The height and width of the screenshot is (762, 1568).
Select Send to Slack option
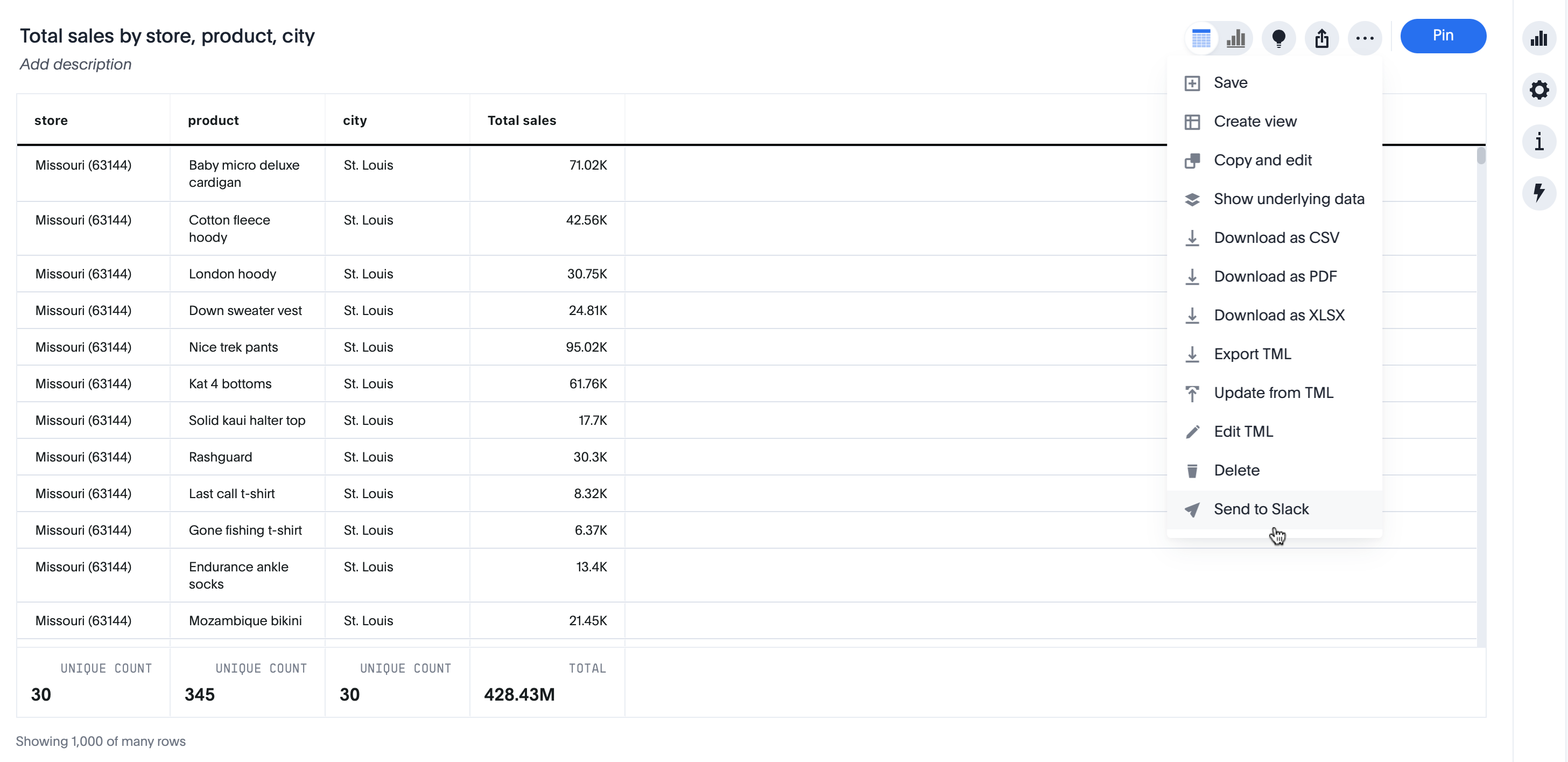1261,509
